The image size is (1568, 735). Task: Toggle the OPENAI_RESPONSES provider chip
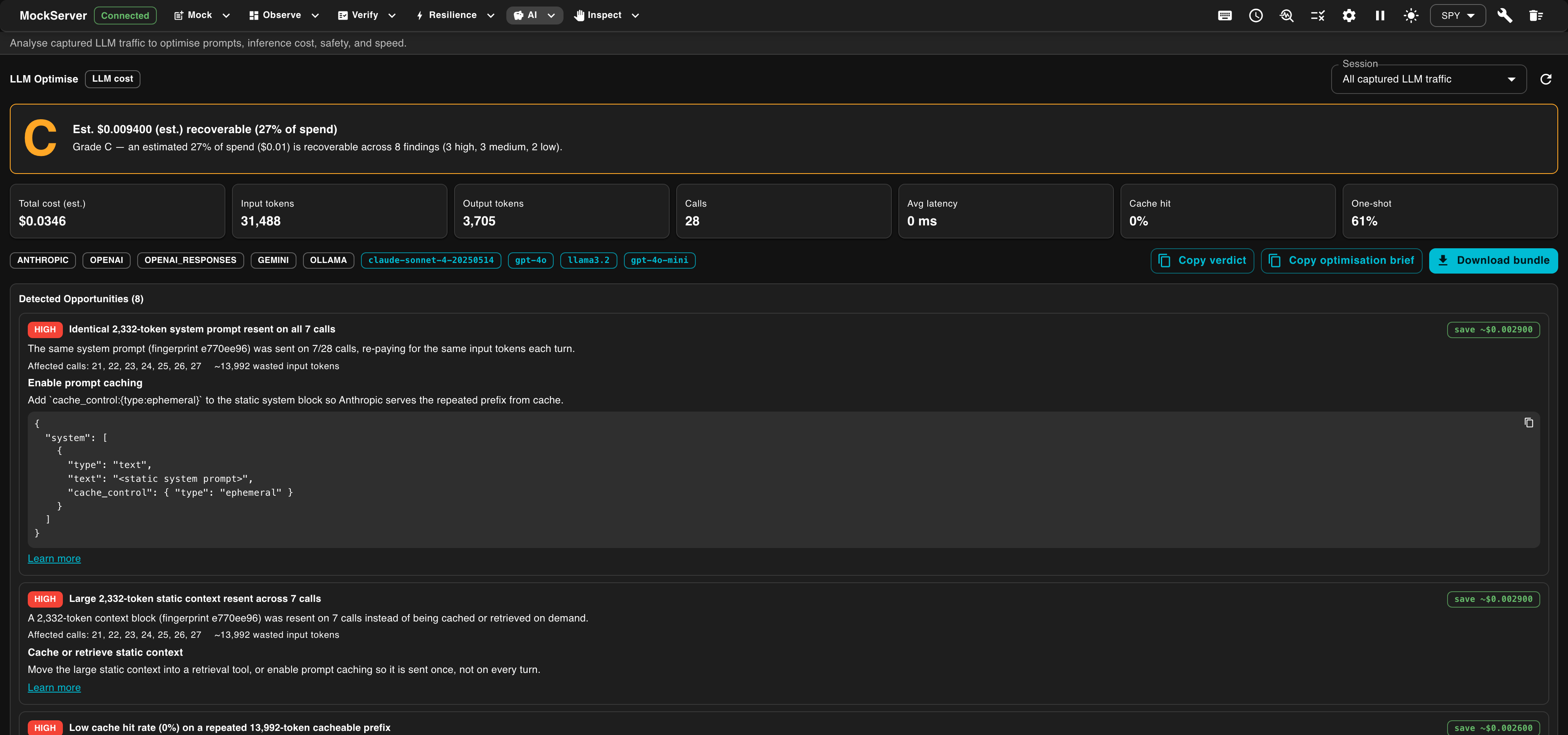190,261
